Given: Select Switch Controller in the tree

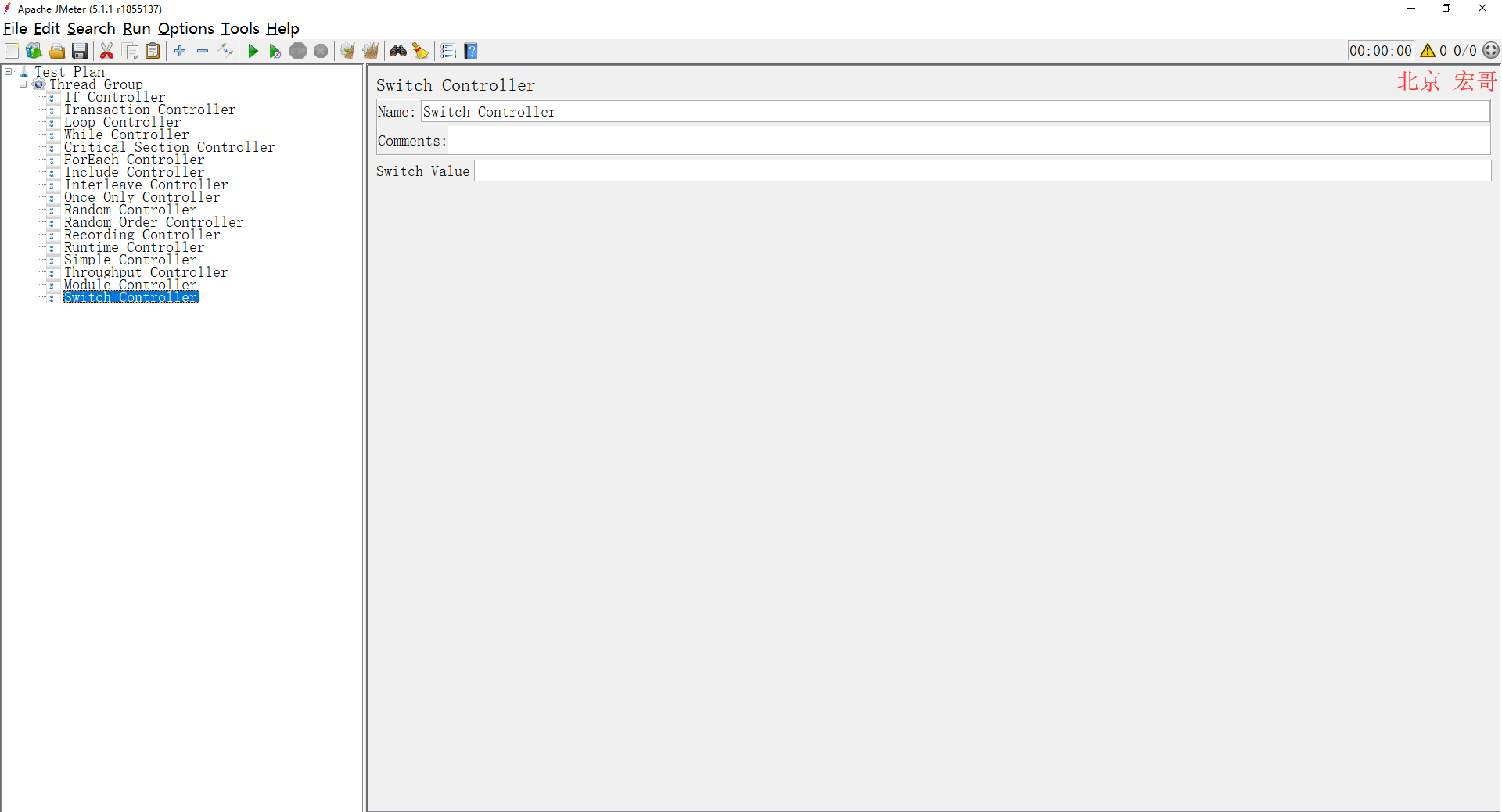Looking at the screenshot, I should [x=131, y=297].
